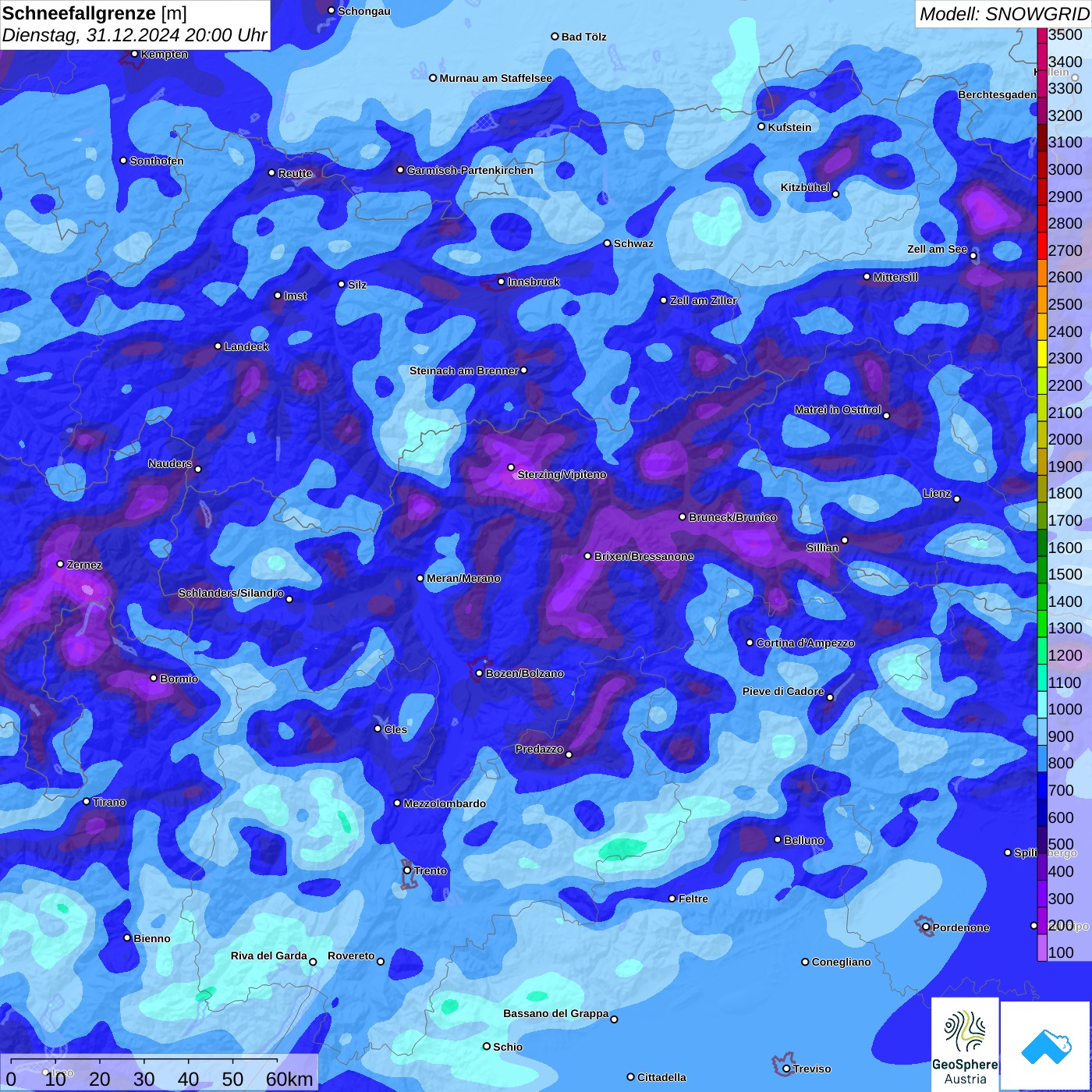The height and width of the screenshot is (1092, 1092).
Task: Click the Mezzolombardo label
Action: [x=445, y=803]
